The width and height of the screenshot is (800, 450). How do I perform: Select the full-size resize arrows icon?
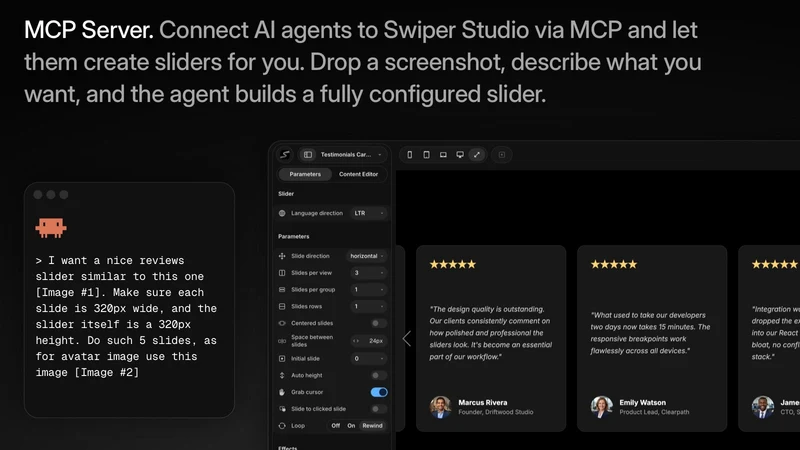477,155
